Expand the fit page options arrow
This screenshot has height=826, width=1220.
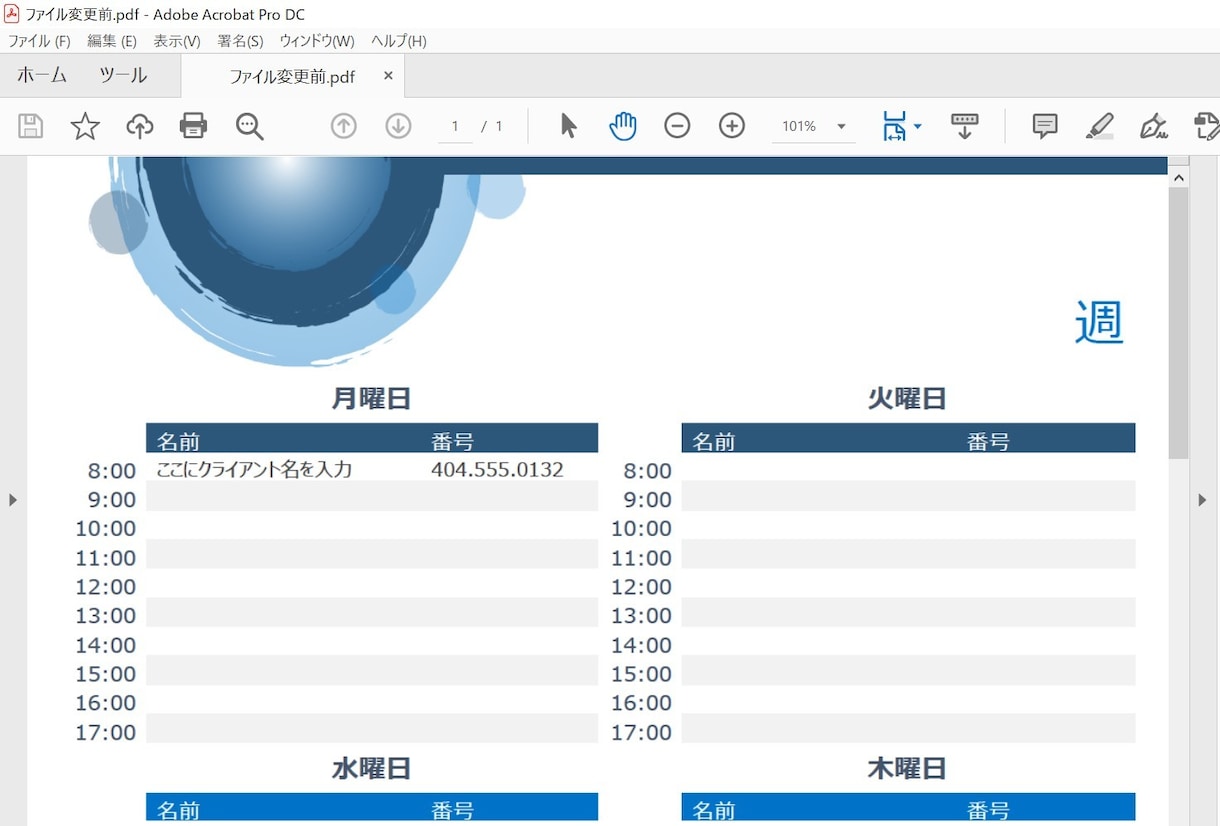[x=917, y=126]
